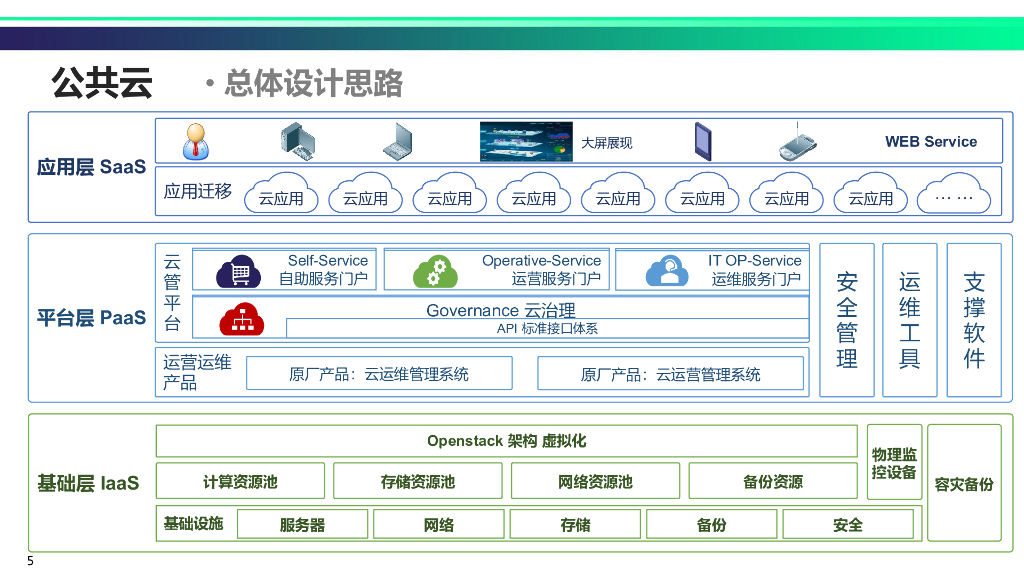Click the 网络资源池 box
This screenshot has height=576, width=1024.
pyautogui.click(x=596, y=481)
